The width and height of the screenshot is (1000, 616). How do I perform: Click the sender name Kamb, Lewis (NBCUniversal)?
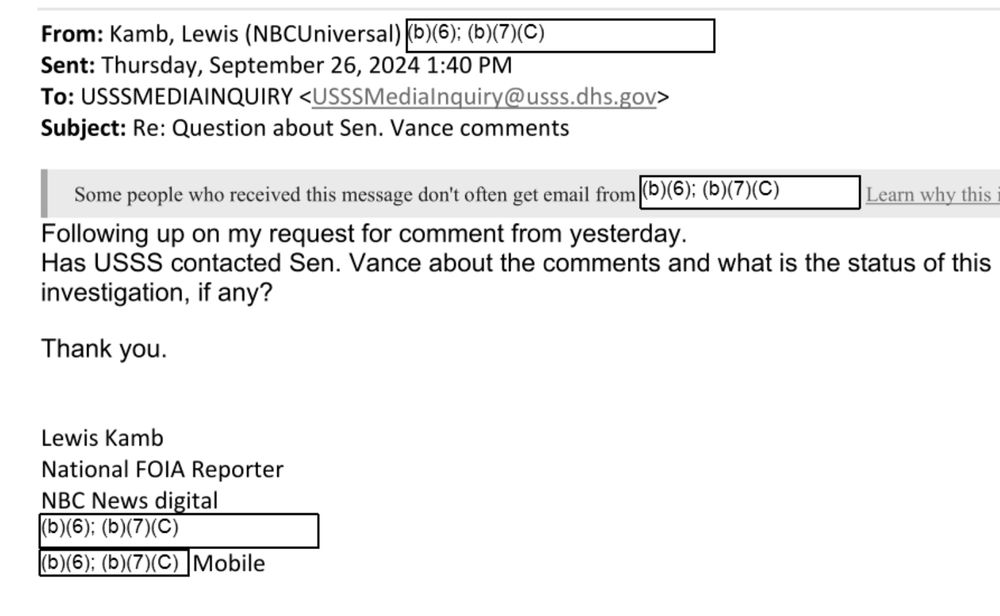pyautogui.click(x=254, y=34)
